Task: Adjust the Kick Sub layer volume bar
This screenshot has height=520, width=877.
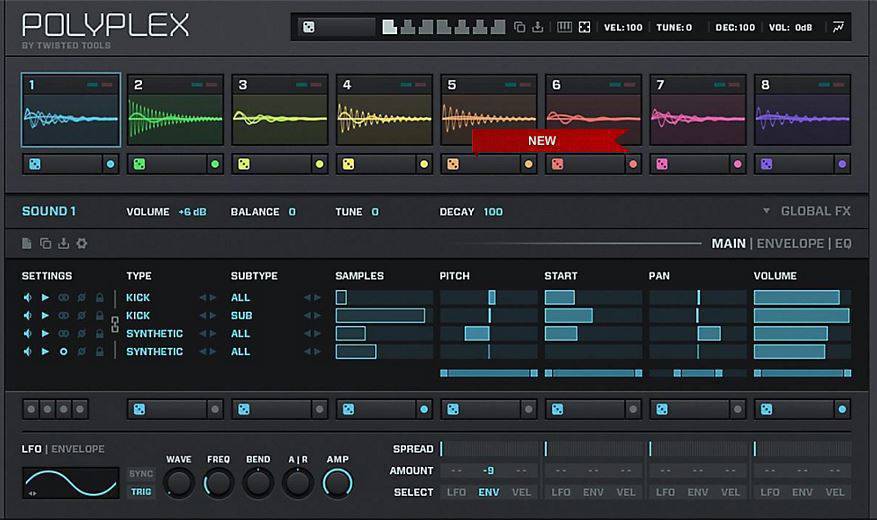Action: coord(802,315)
